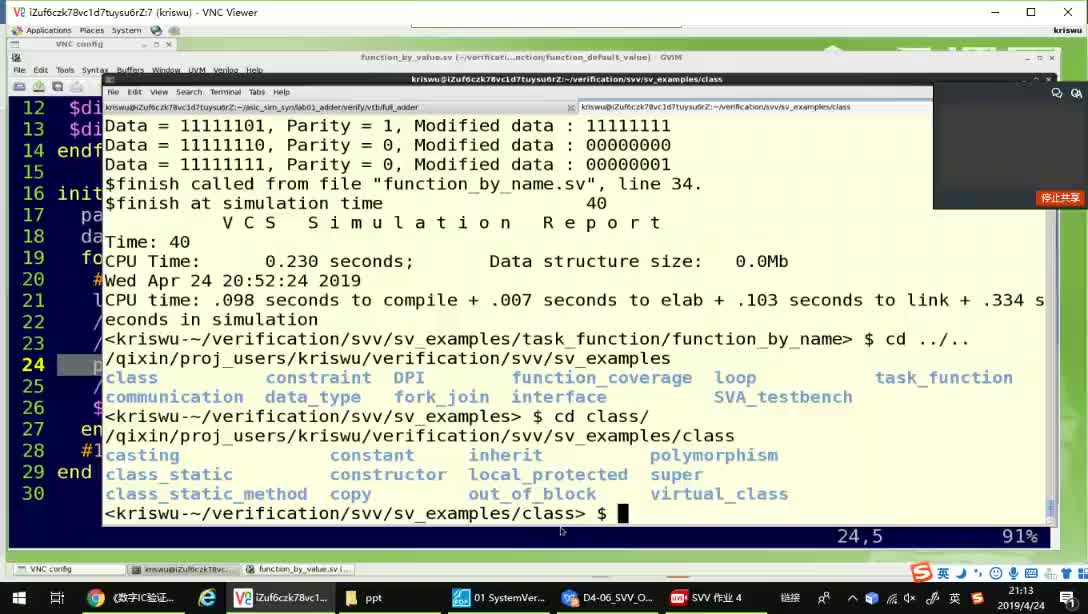Select the function_by_value.sv item in the bottom panel

(300, 569)
